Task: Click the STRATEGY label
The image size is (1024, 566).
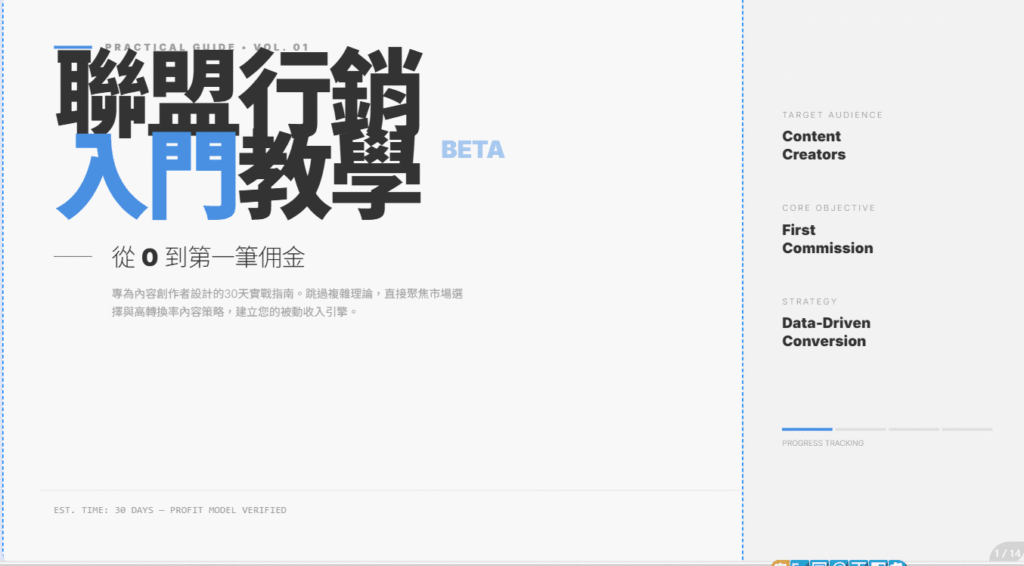Action: point(809,302)
